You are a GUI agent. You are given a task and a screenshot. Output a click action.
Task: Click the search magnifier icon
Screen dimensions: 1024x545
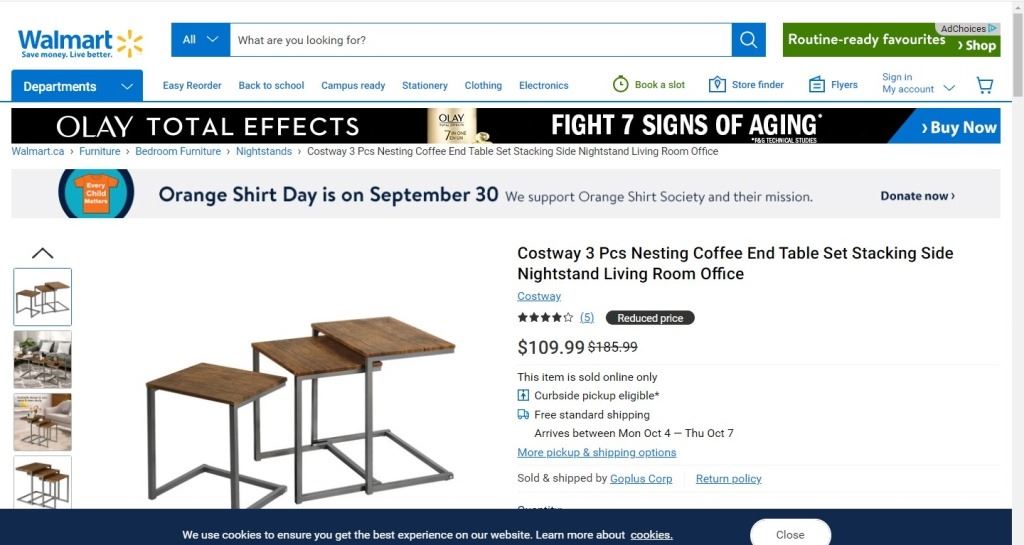click(x=748, y=40)
